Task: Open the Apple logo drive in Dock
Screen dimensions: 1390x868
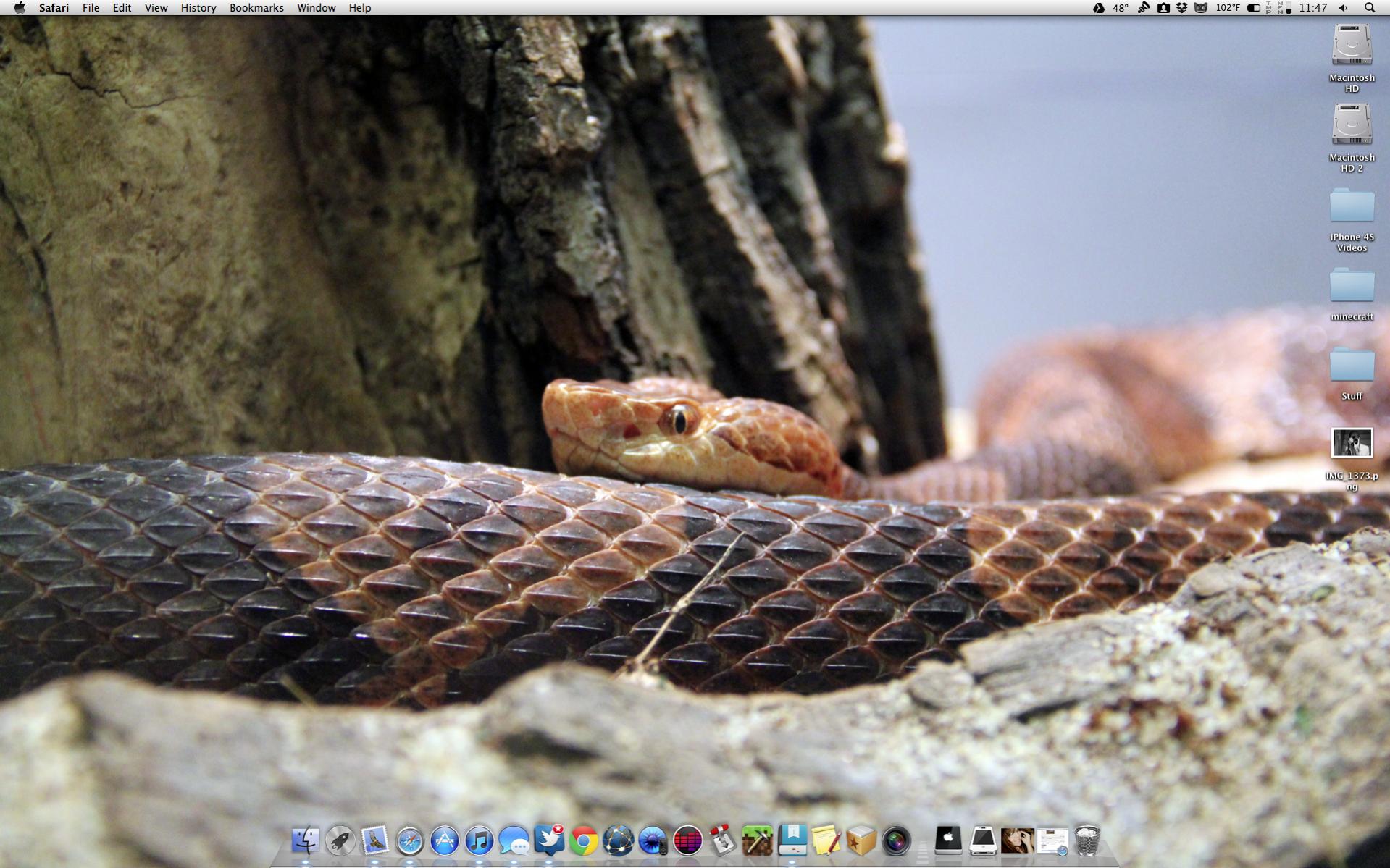Action: coord(947,840)
